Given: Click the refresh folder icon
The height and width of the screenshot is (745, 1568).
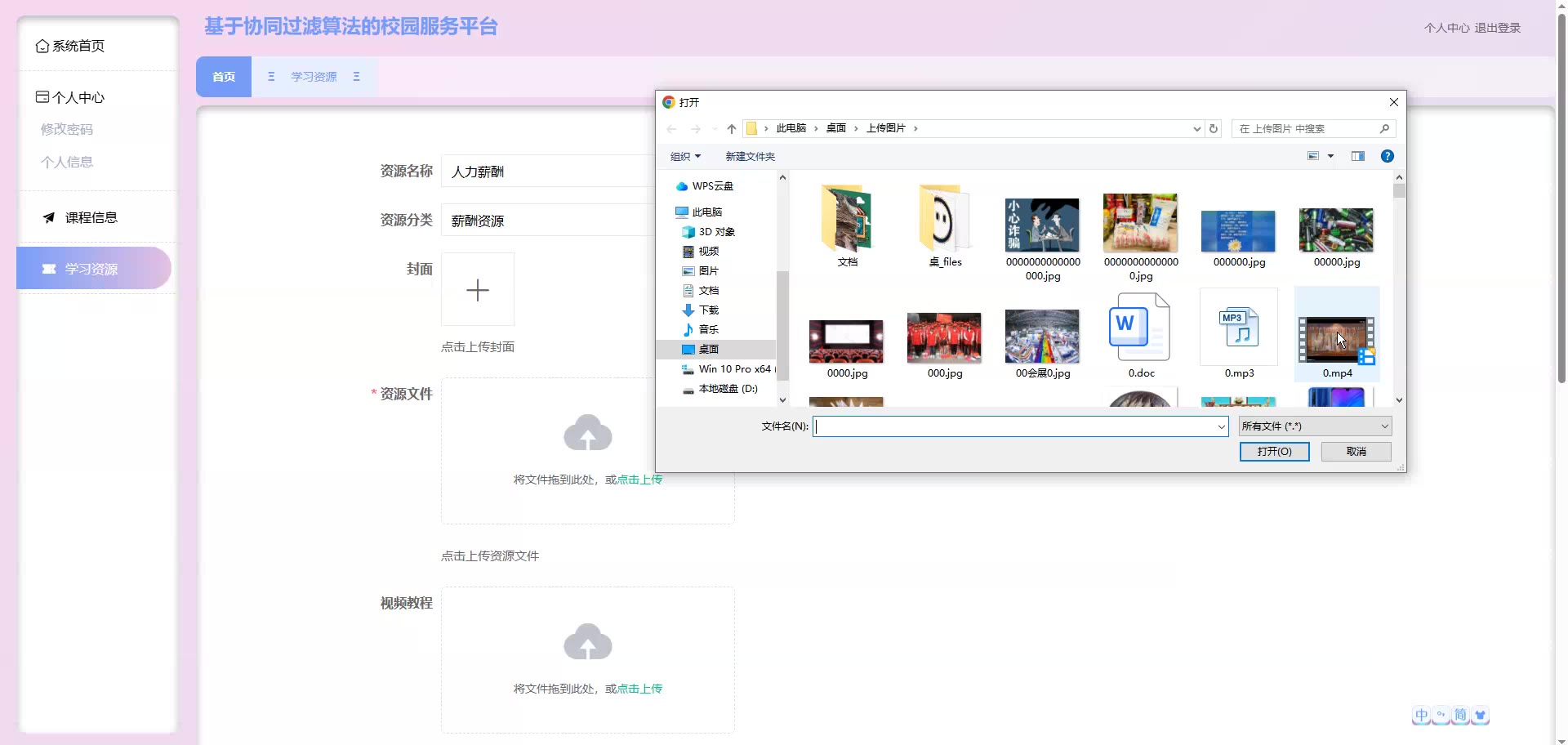Looking at the screenshot, I should [1214, 128].
